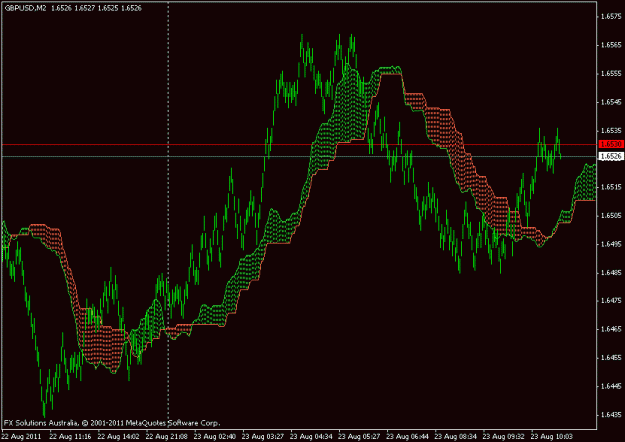Click the 1.6545 price scale label
The height and width of the screenshot is (442, 625).
click(x=611, y=102)
